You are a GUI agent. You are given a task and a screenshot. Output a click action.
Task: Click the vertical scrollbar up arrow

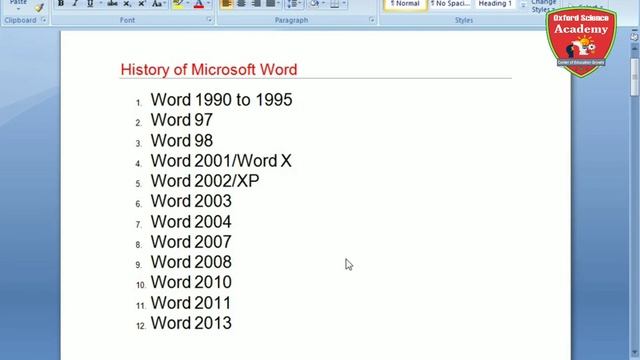coord(634,48)
